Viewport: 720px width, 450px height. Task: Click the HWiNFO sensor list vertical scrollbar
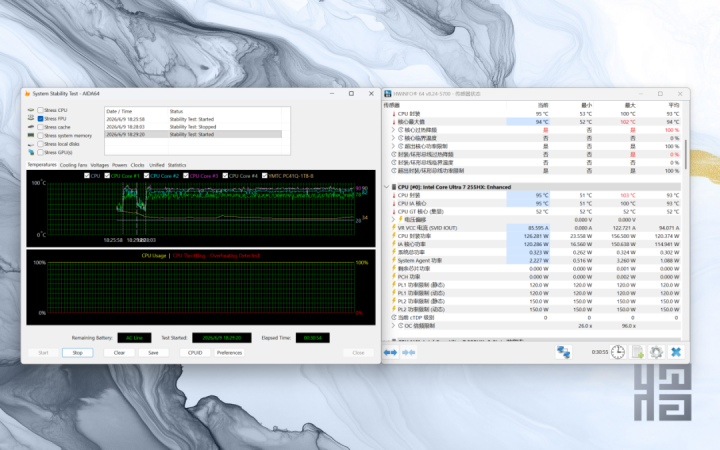[x=685, y=154]
